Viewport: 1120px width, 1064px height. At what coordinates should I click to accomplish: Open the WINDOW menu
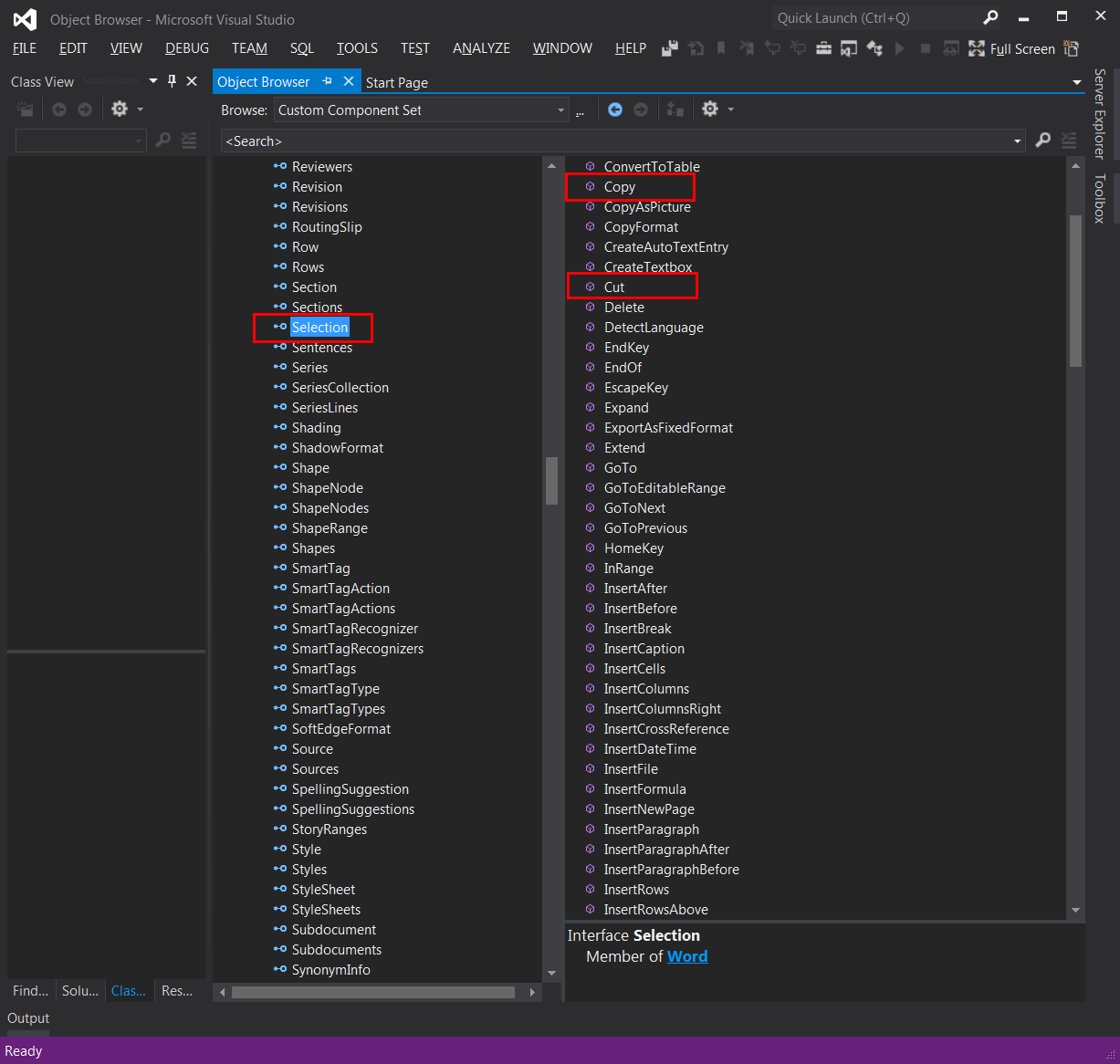[562, 48]
